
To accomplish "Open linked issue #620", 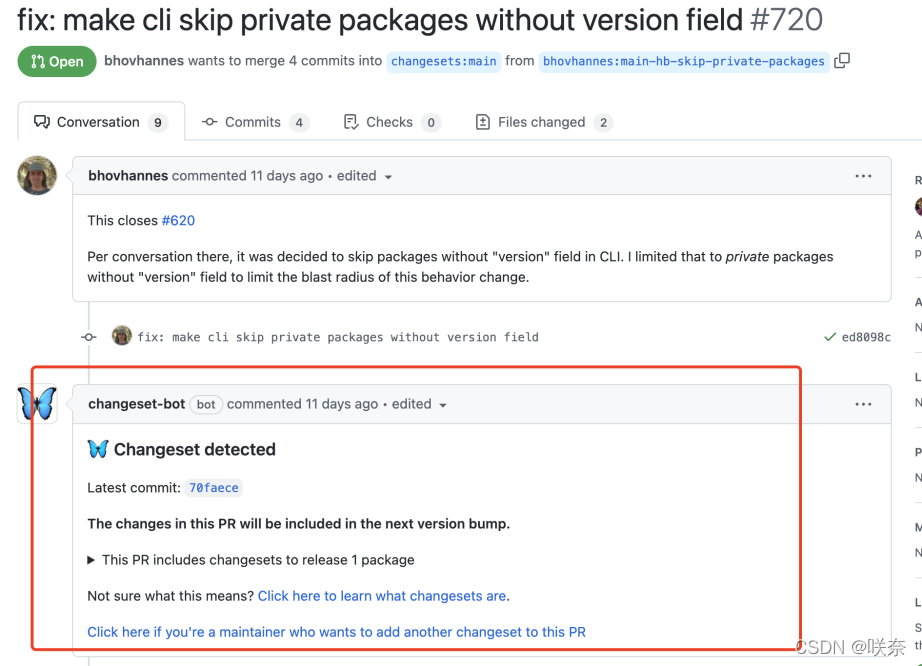I will 178,220.
